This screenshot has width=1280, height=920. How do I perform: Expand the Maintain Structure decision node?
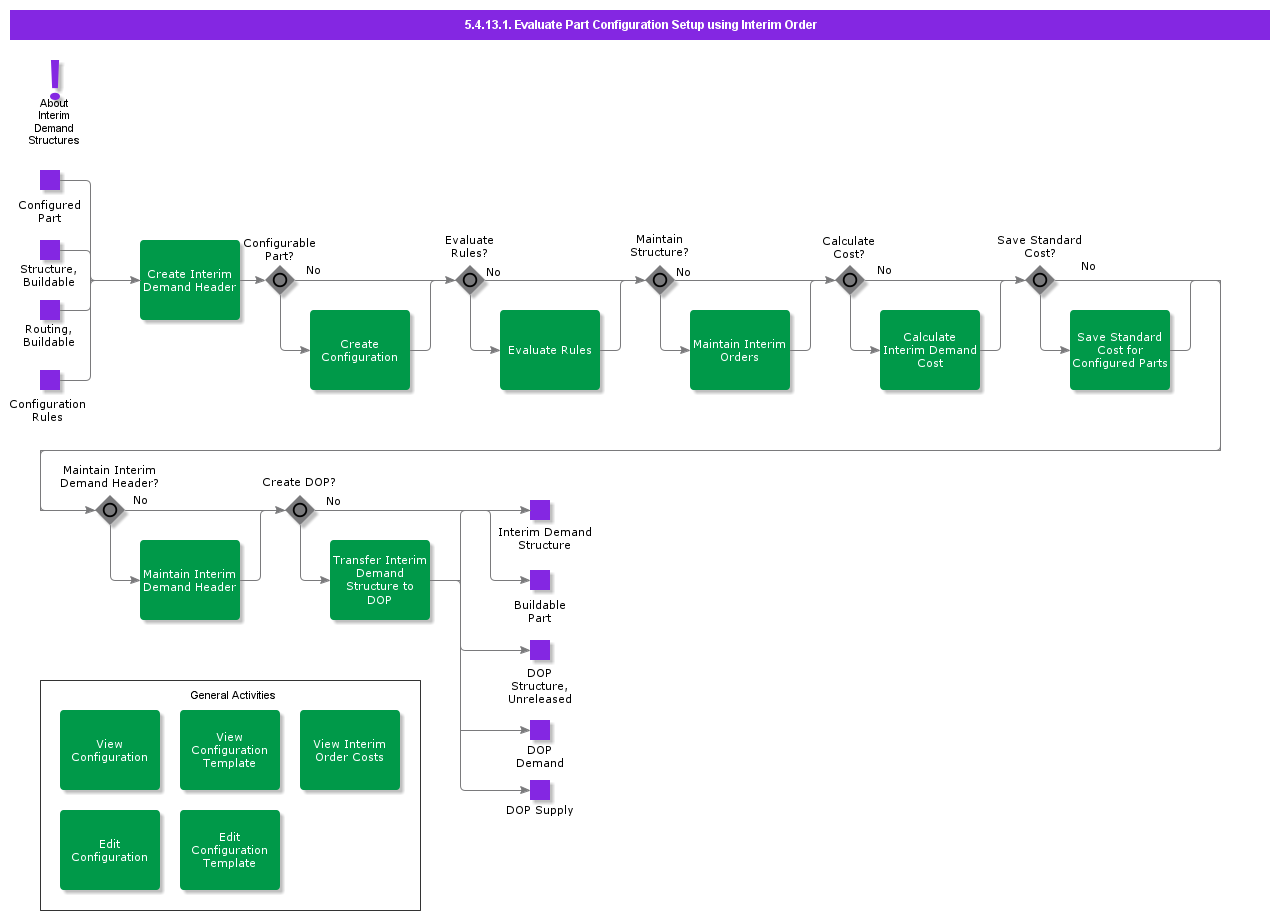point(660,281)
